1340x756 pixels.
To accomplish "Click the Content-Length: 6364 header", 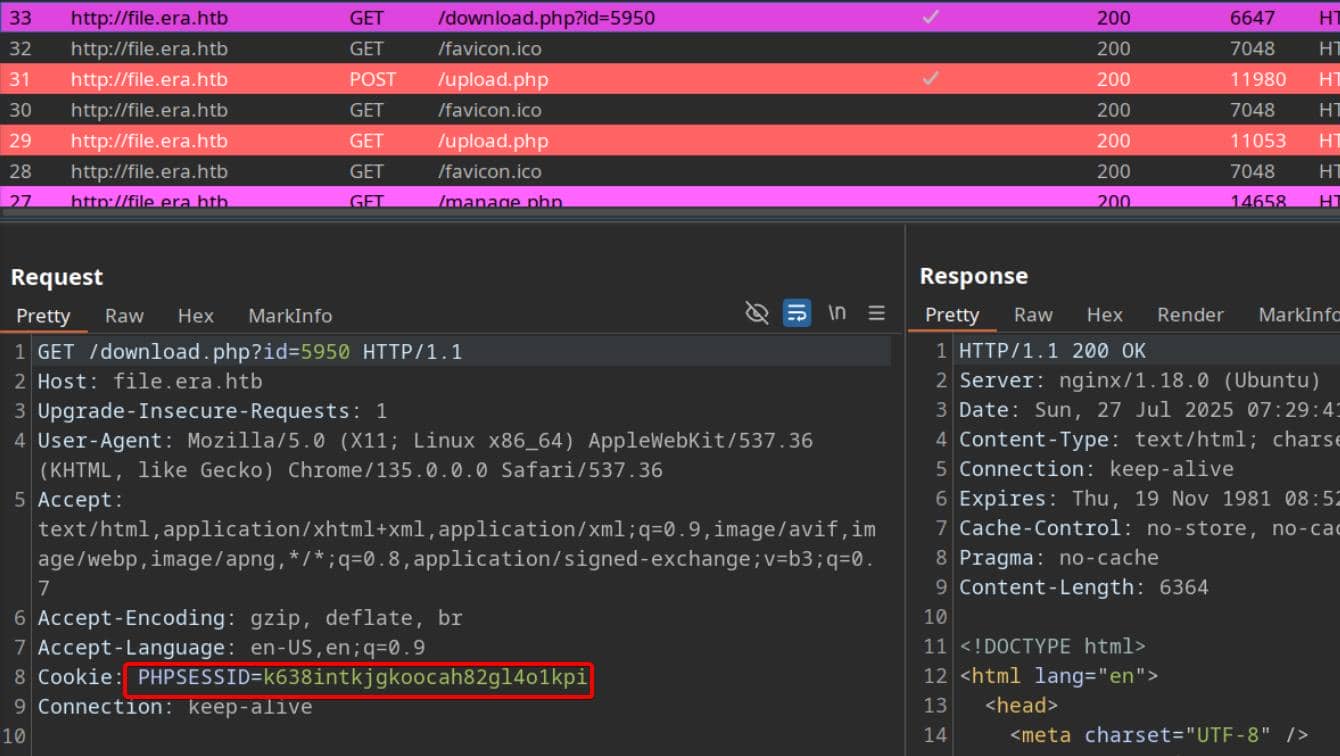I will pos(1084,587).
